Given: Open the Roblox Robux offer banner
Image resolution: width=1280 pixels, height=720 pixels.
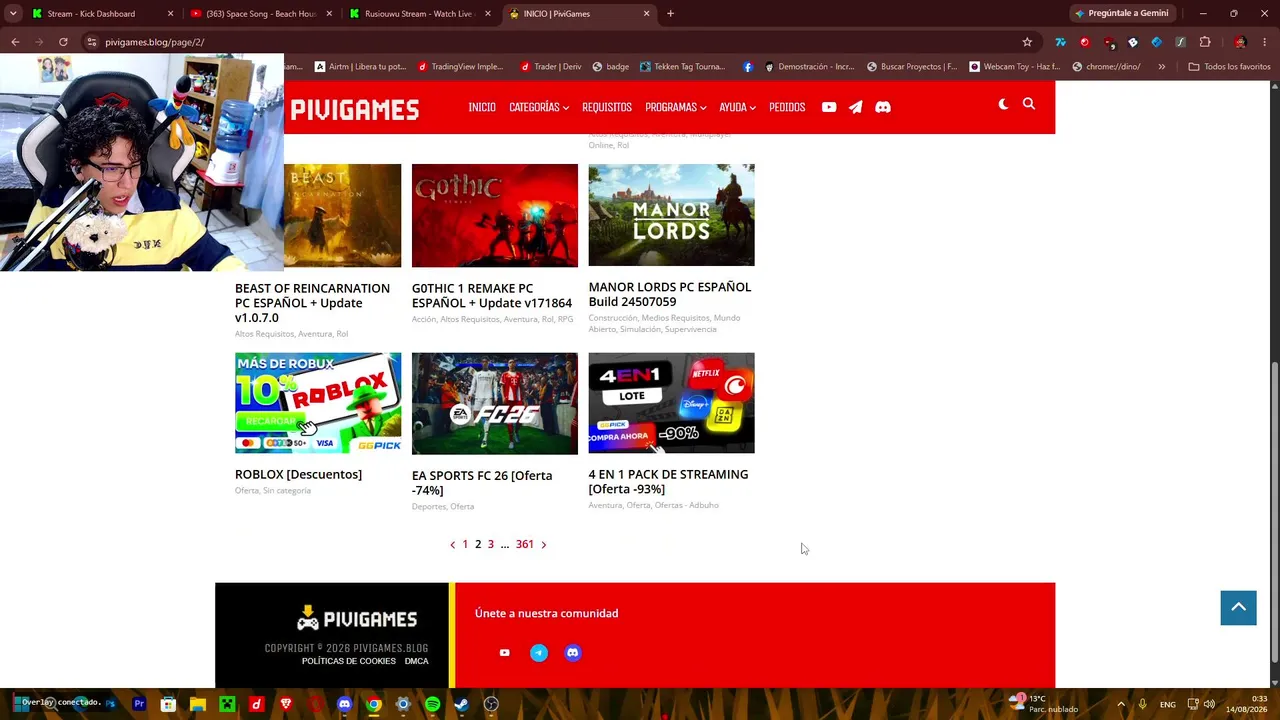Looking at the screenshot, I should coord(318,403).
